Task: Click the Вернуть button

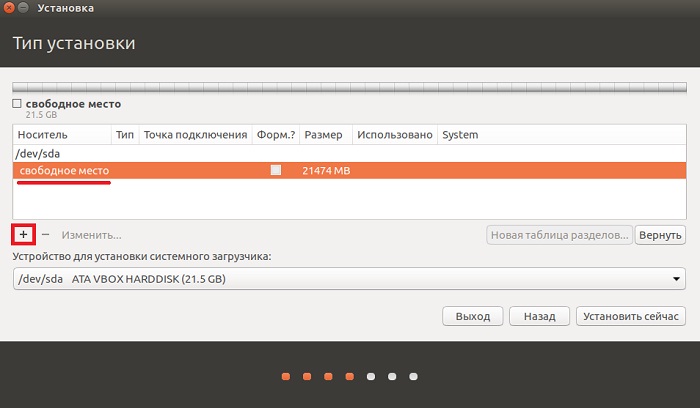Action: [660, 235]
